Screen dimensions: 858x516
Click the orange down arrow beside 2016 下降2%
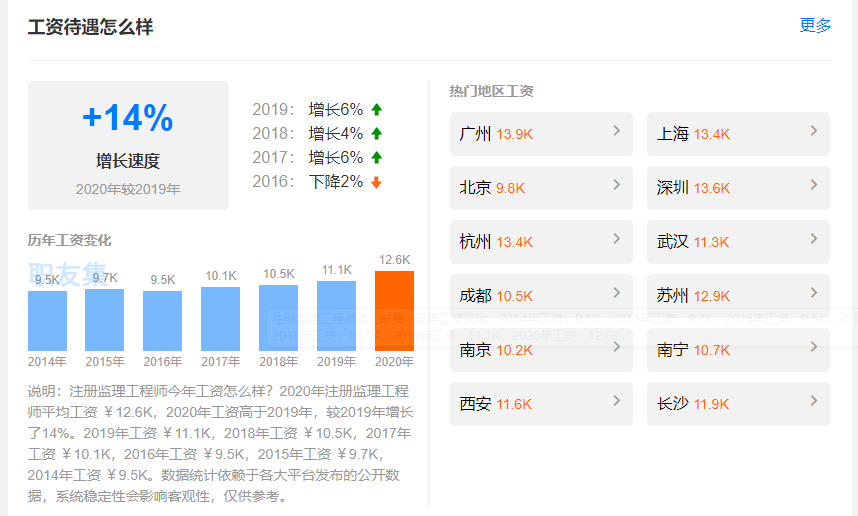tap(377, 182)
